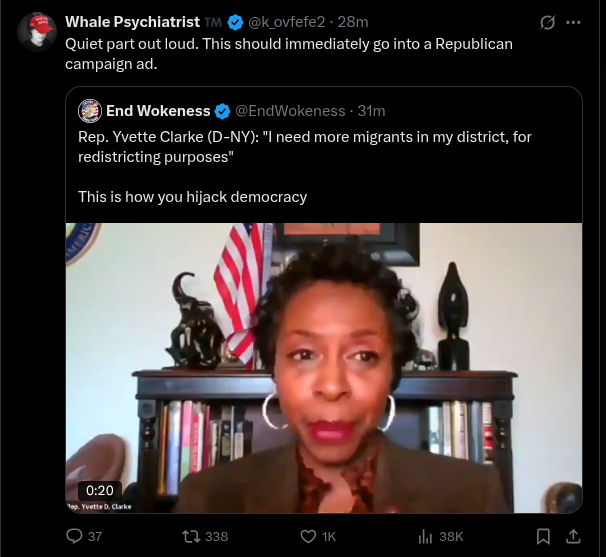Click Whale Psychiatrist's blue verified badge

click(x=235, y=22)
